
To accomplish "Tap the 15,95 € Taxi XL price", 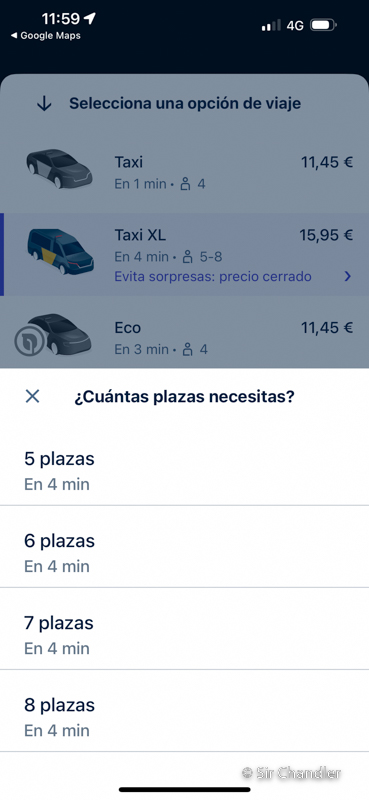I will (x=326, y=235).
